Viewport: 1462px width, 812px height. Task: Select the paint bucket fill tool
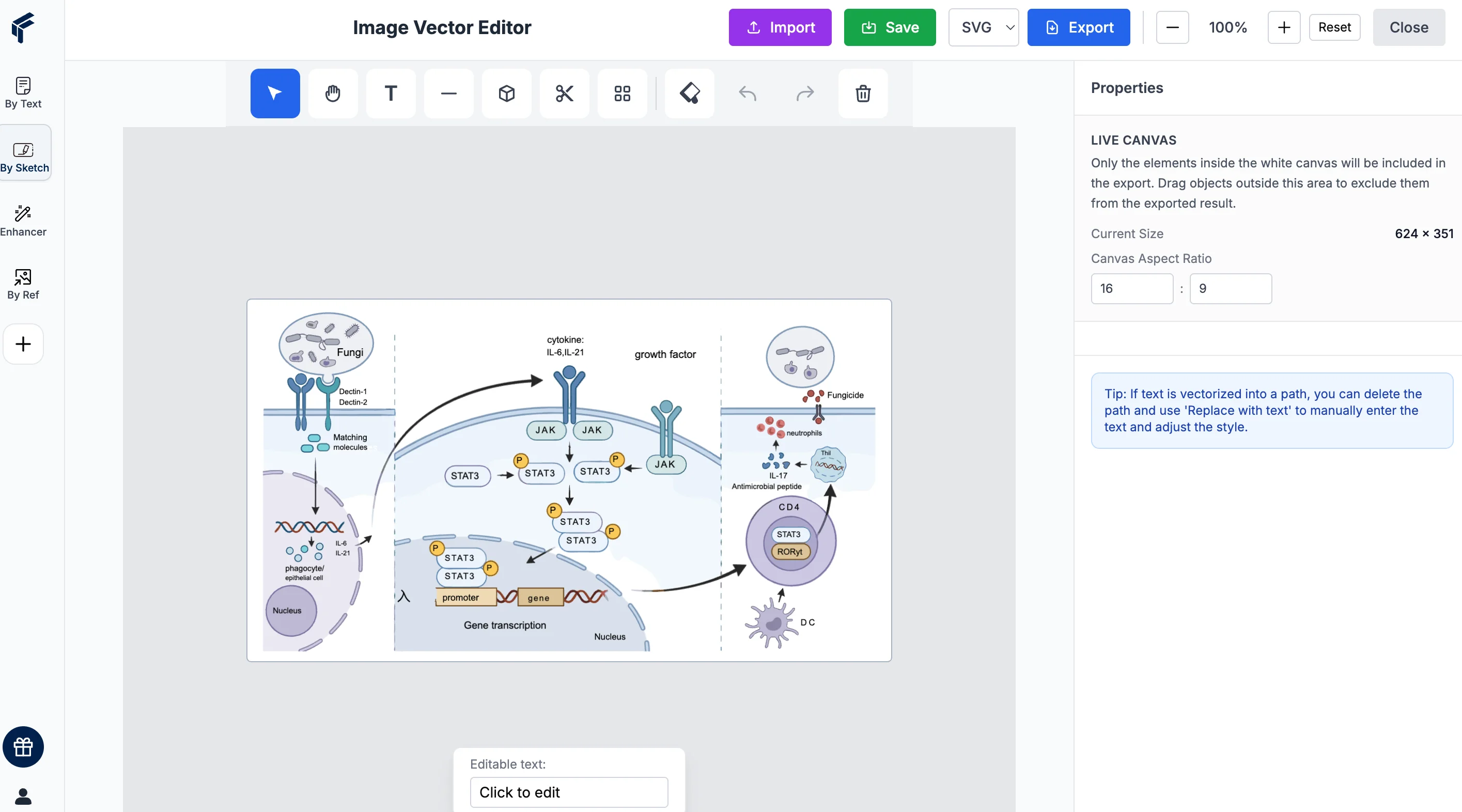click(x=689, y=93)
